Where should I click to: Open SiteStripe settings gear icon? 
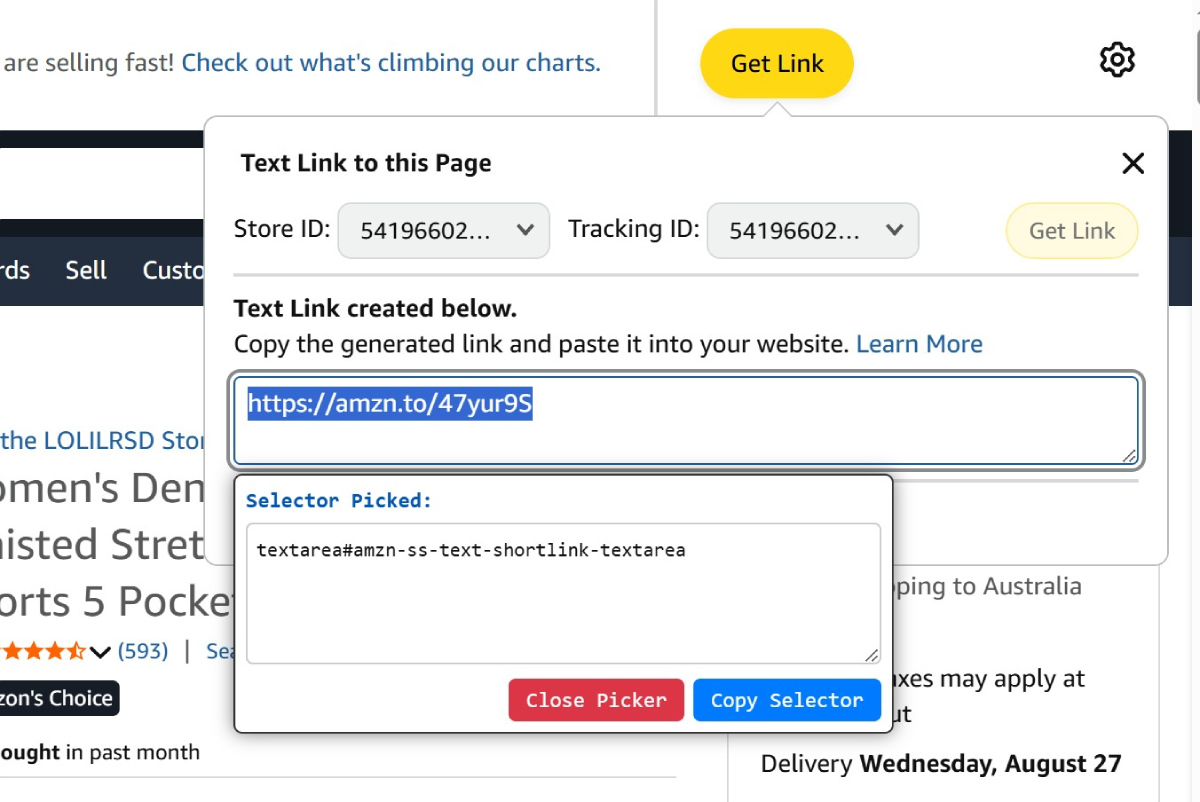coord(1116,61)
